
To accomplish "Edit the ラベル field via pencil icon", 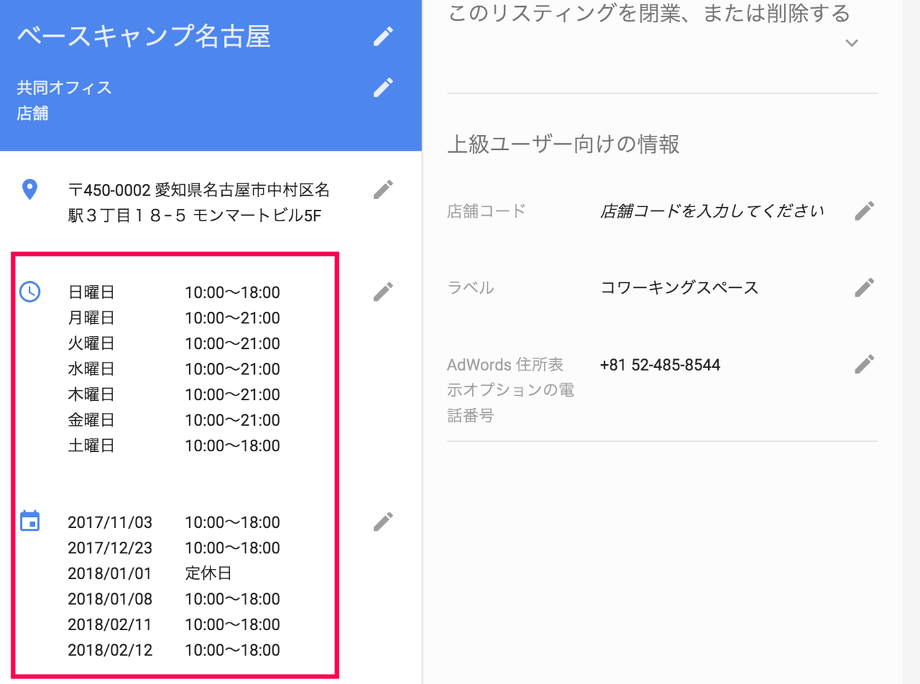I will [x=865, y=288].
